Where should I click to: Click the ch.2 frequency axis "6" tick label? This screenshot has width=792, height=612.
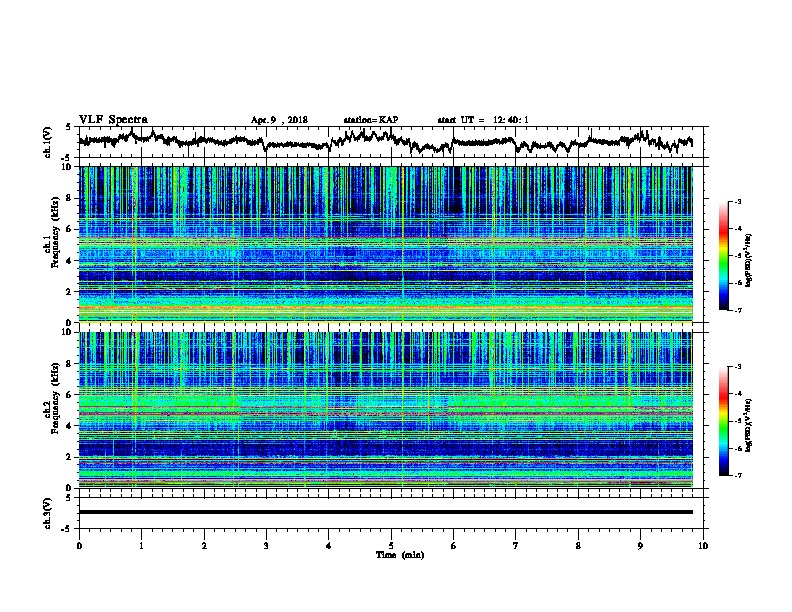tap(70, 395)
